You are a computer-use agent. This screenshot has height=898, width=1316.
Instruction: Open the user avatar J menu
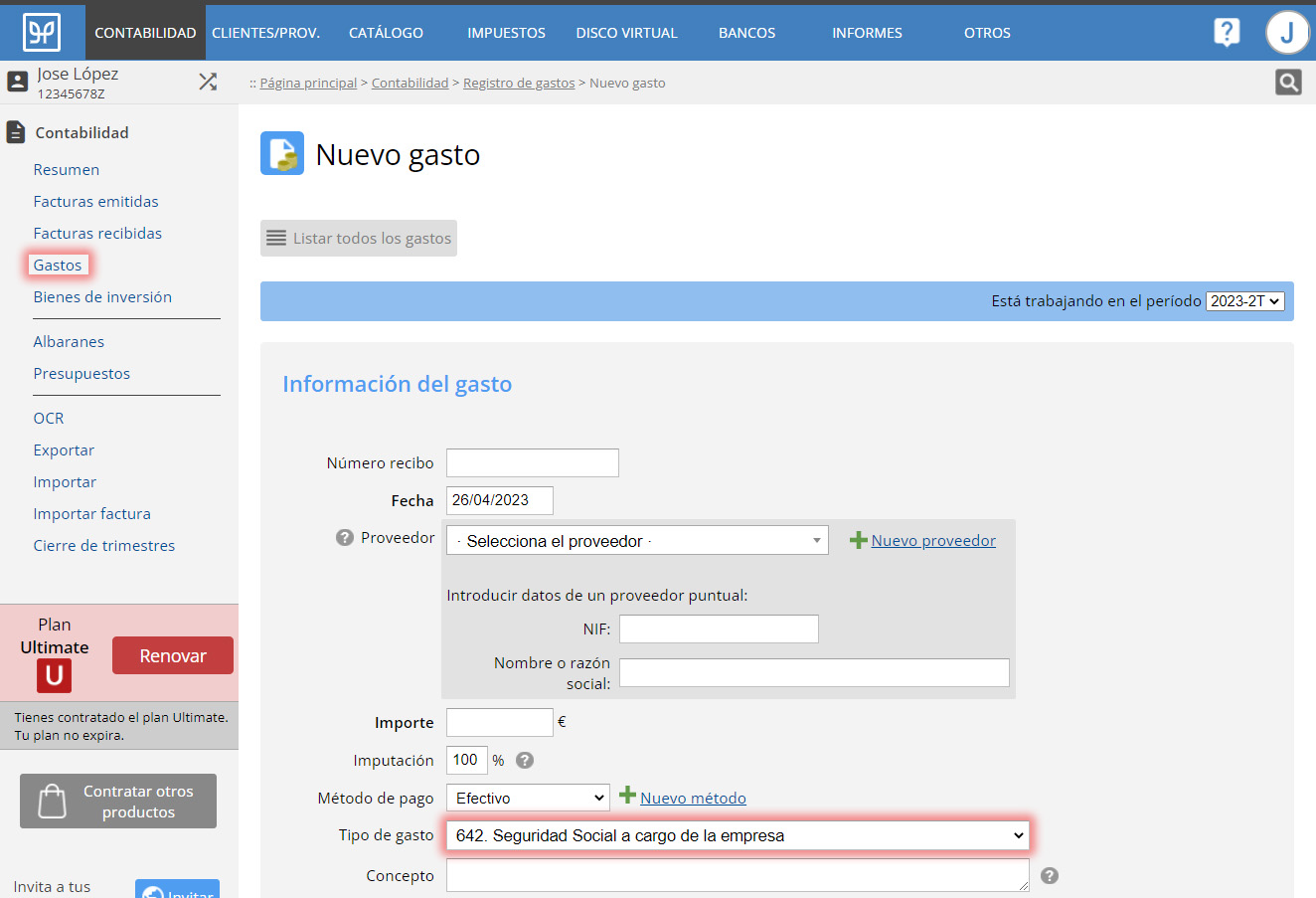coord(1287,33)
